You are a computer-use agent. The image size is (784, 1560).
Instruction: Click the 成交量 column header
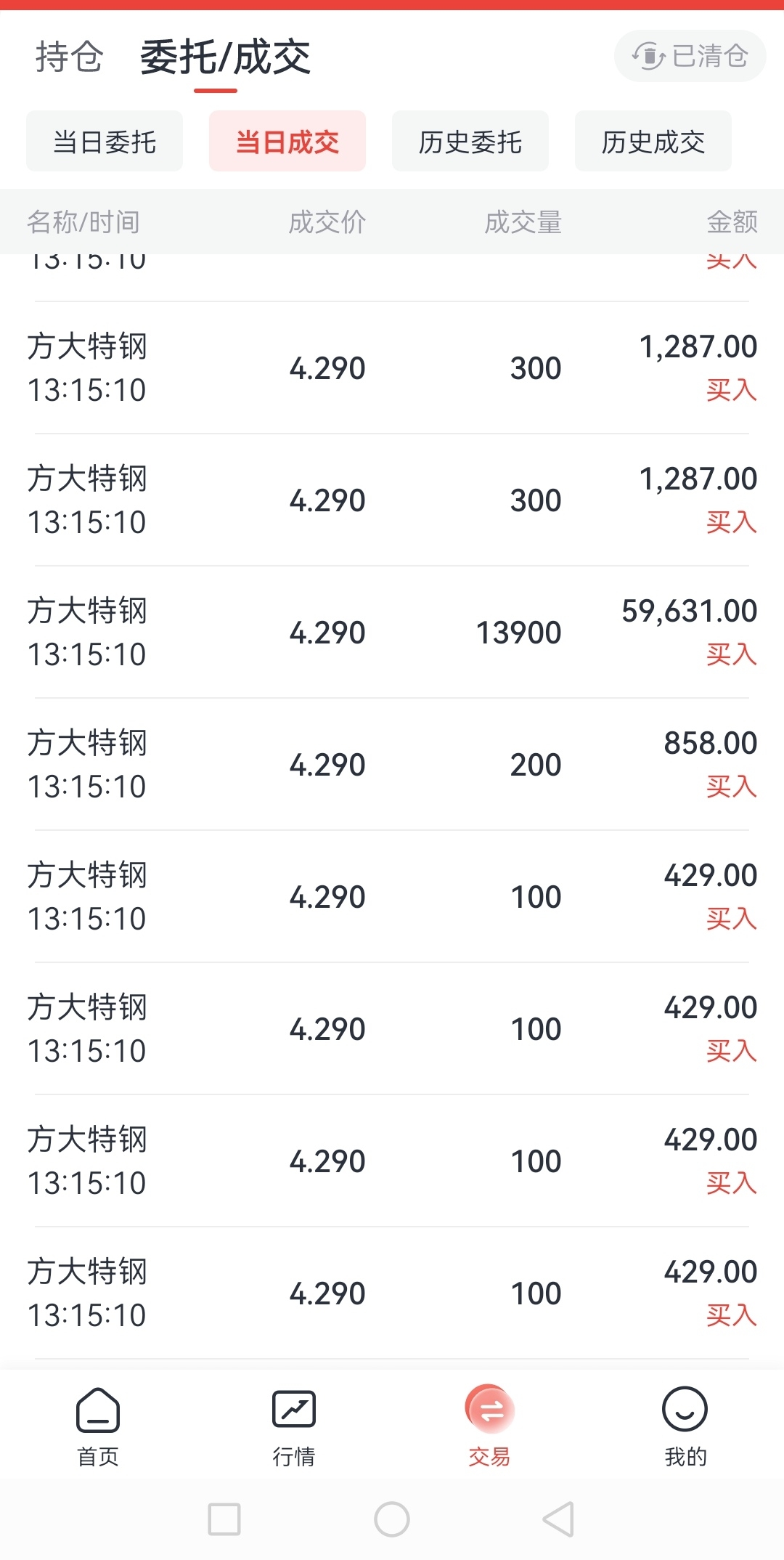point(523,222)
